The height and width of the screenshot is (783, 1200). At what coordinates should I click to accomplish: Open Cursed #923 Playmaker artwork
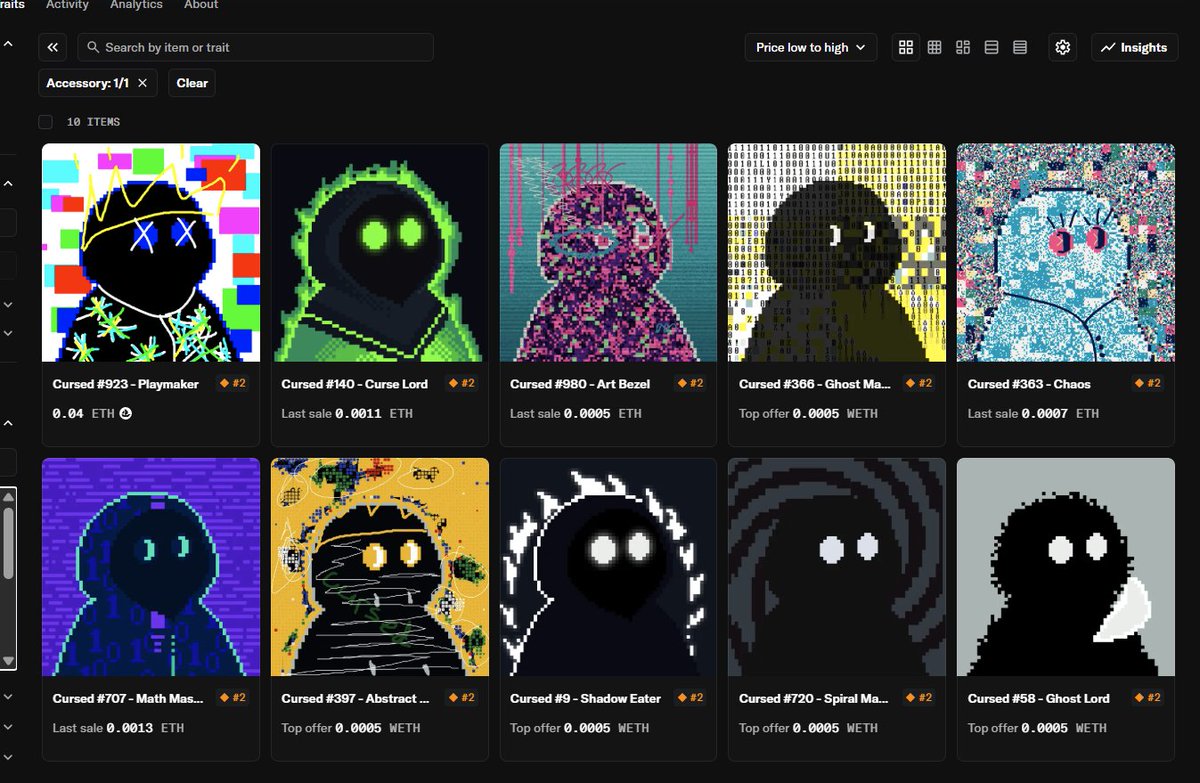click(151, 252)
